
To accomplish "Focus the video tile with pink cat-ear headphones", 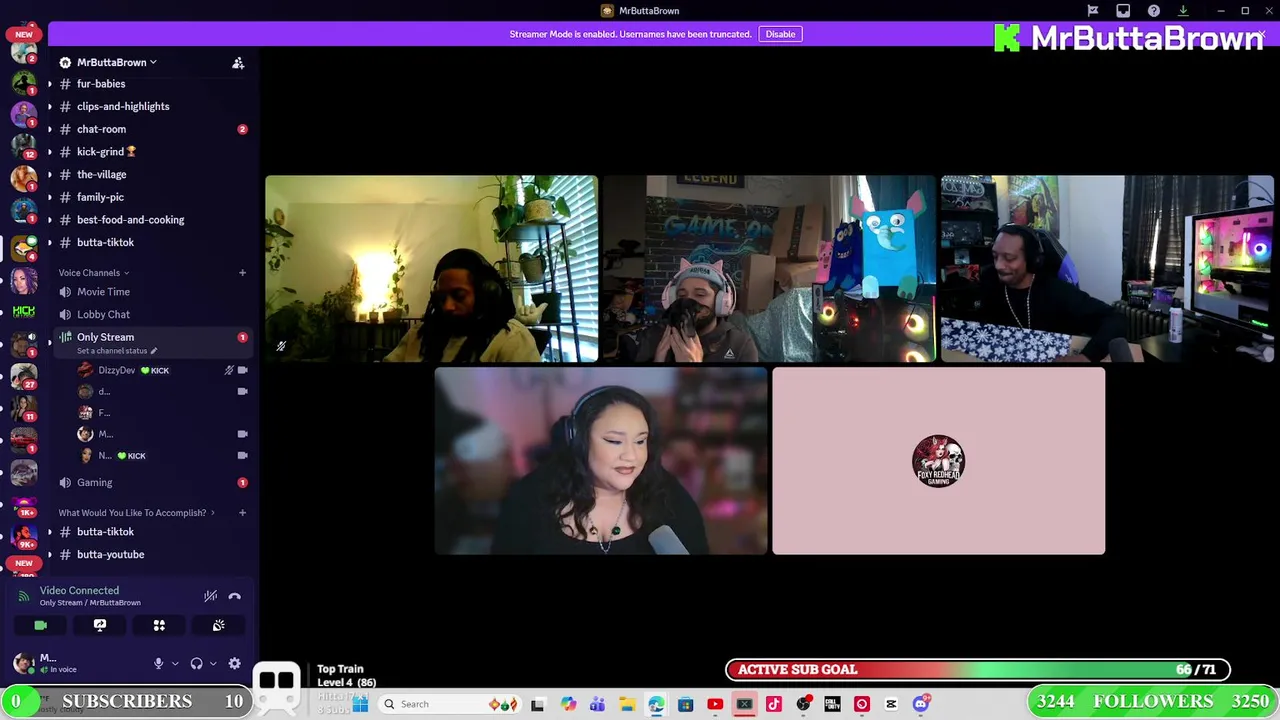I will 768,269.
